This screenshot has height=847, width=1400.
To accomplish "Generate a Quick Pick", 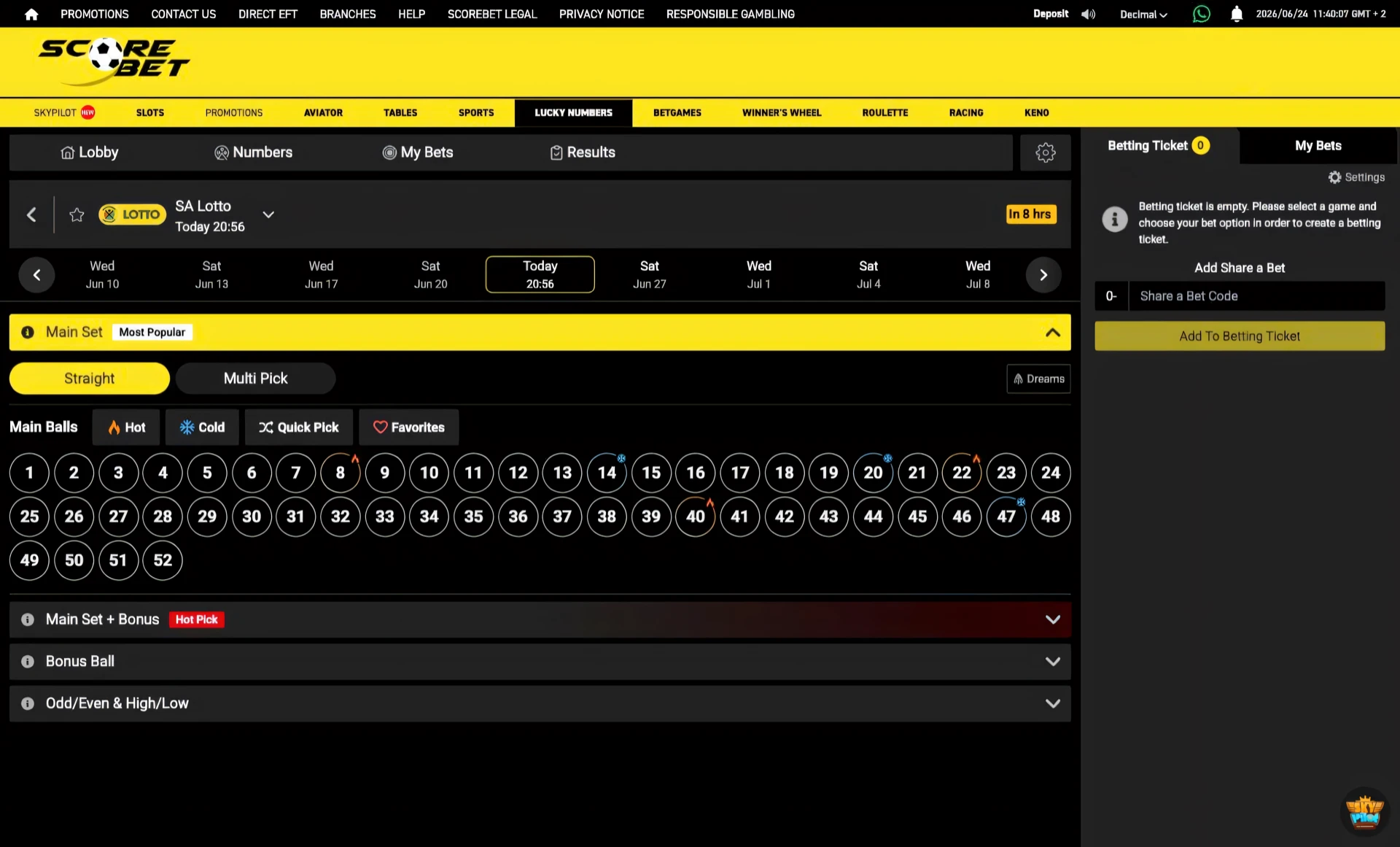I will (298, 428).
